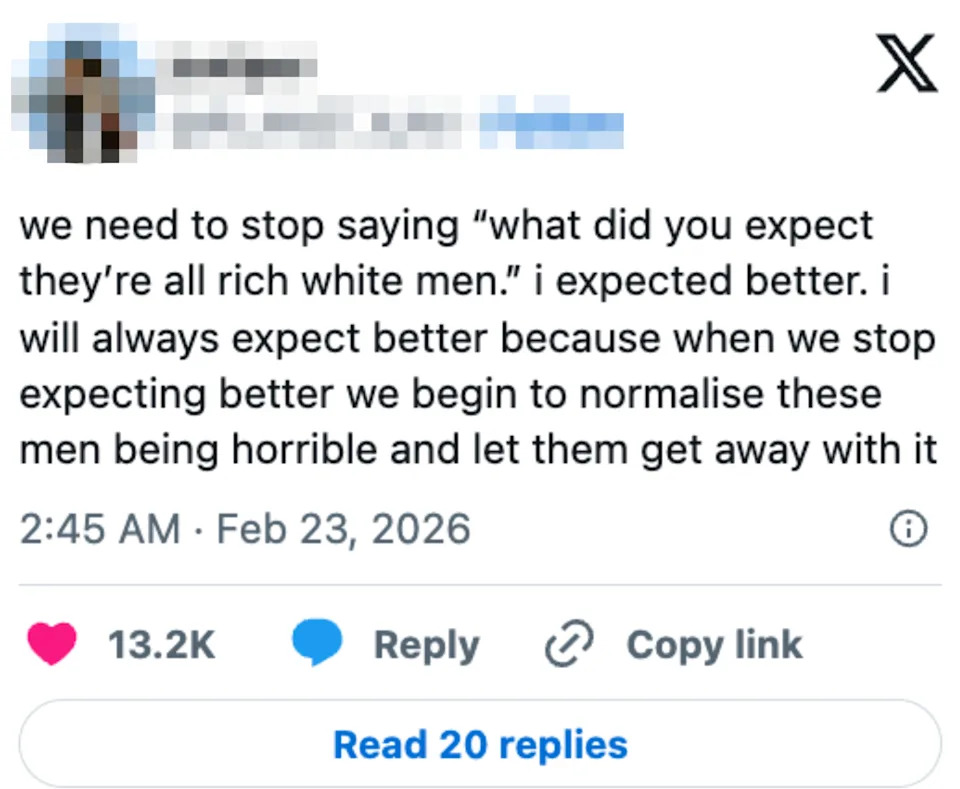Click the tweet body text to open it

tap(478, 337)
